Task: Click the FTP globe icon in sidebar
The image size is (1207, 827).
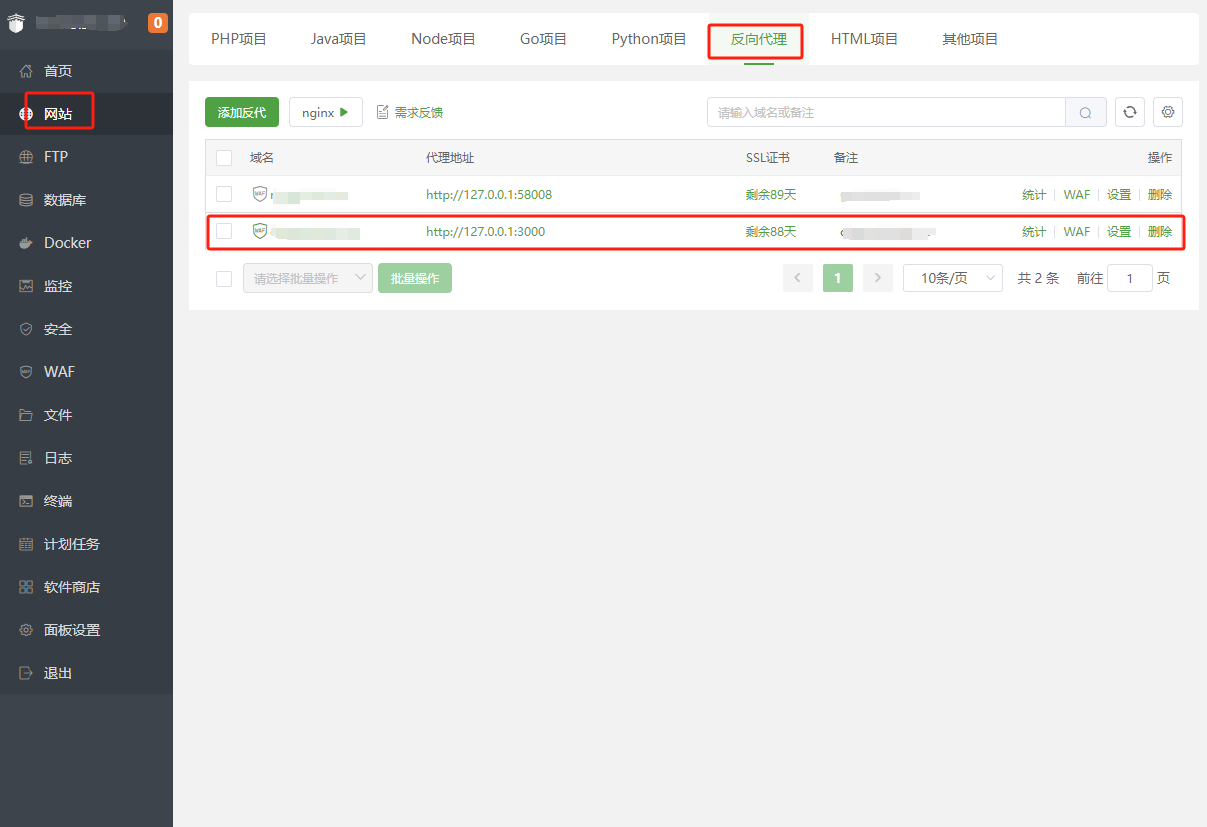Action: pos(26,157)
